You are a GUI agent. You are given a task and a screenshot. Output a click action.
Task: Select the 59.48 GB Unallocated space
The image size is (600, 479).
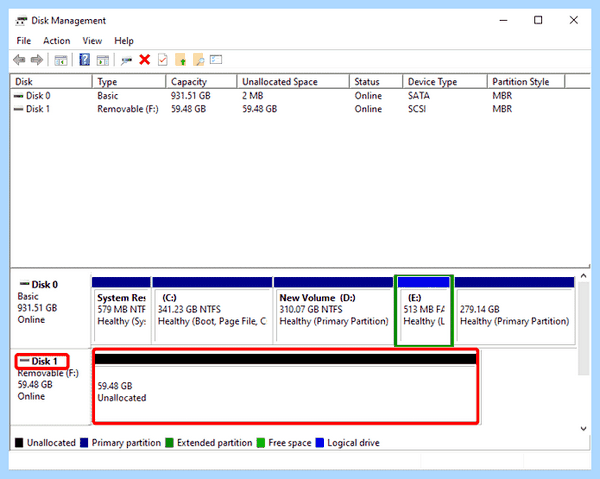285,386
